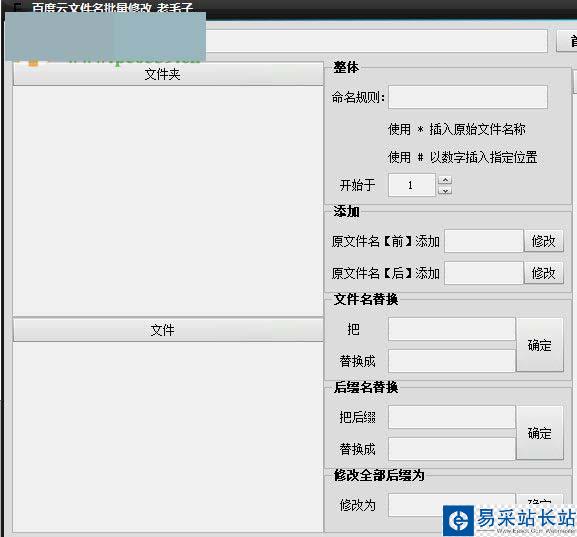577x537 pixels.
Task: Decrease the 开始于 value with down arrow
Action: (x=445, y=191)
